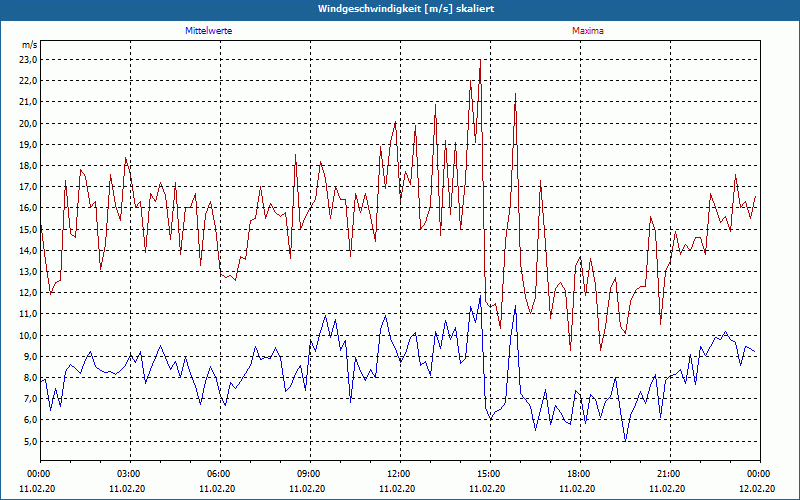Click the 12,0 y-axis value

pyautogui.click(x=29, y=293)
